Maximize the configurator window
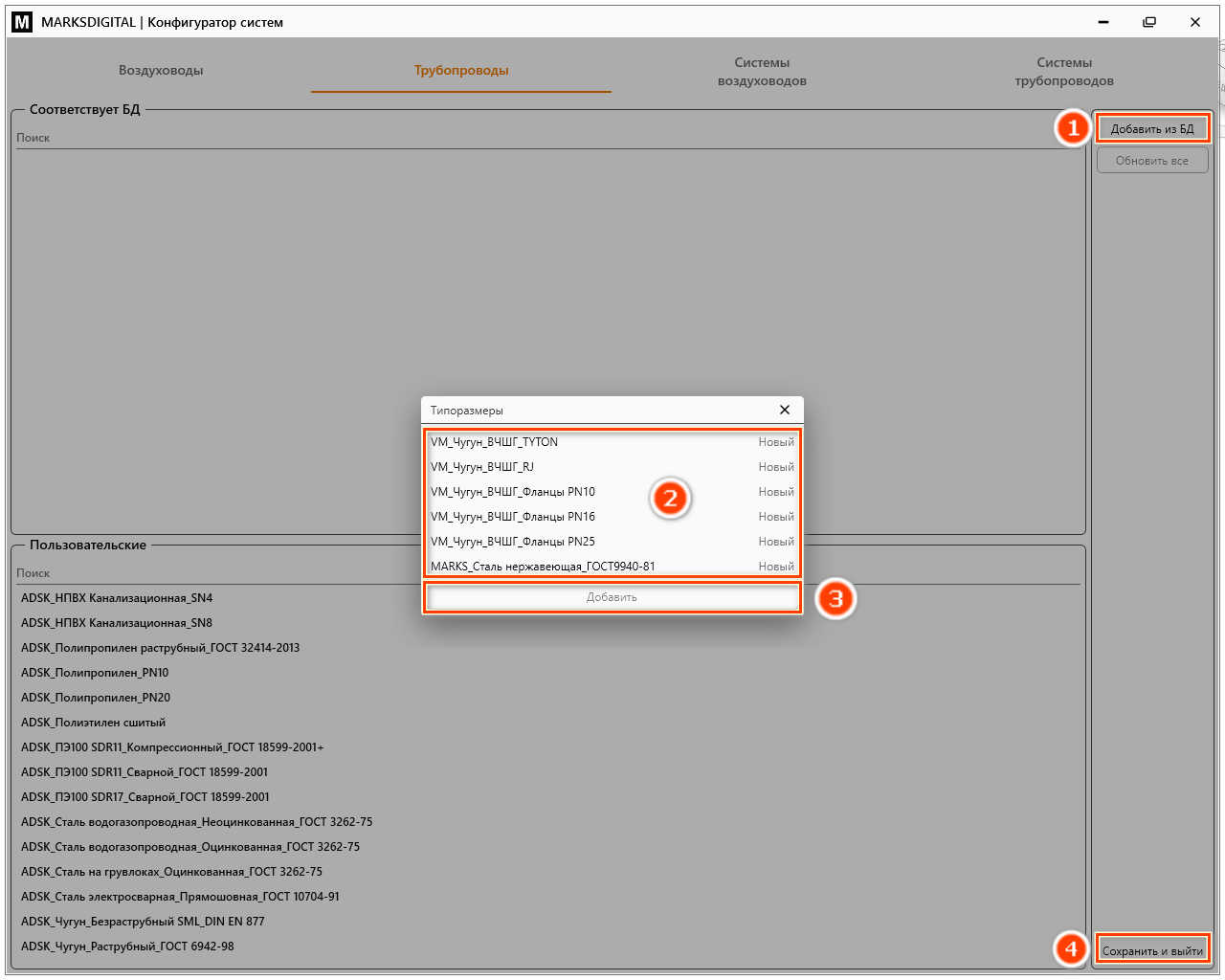This screenshot has width=1225, height=980. click(x=1149, y=22)
